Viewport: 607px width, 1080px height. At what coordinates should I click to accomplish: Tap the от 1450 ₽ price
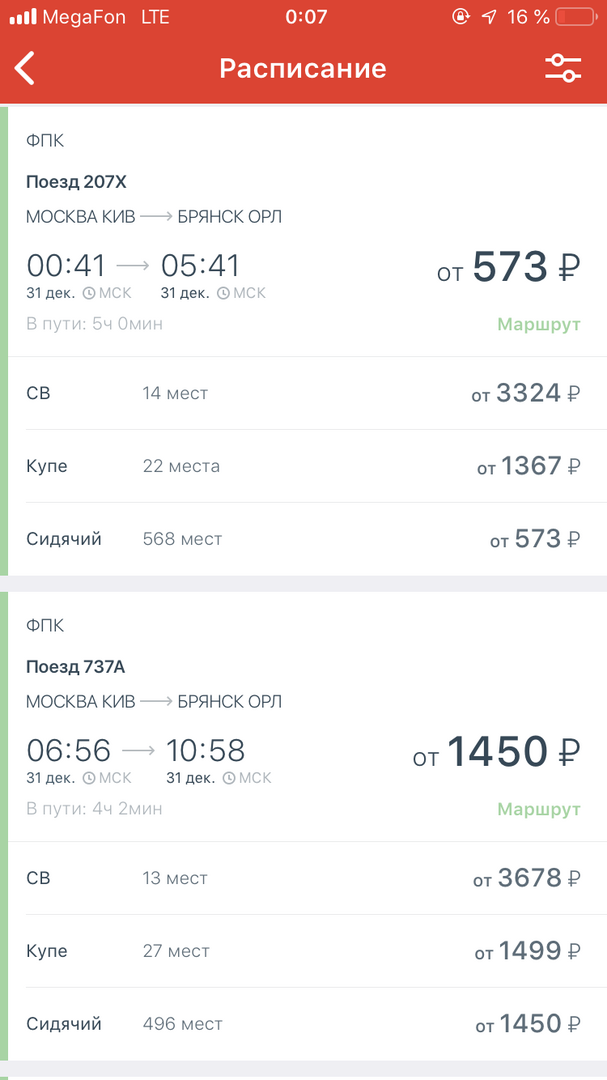496,753
